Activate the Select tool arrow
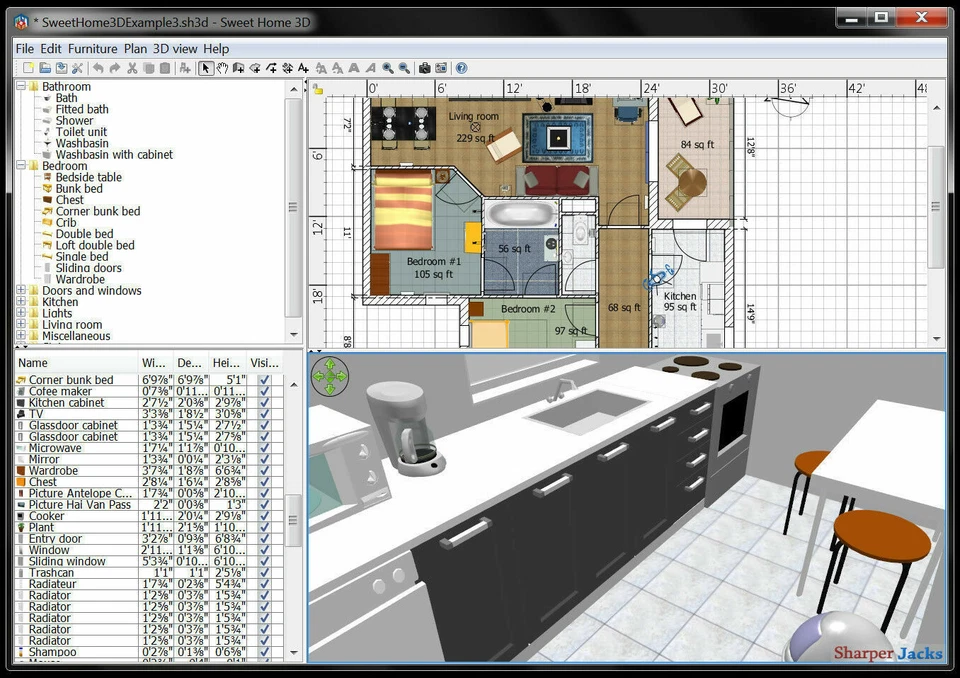 point(207,68)
